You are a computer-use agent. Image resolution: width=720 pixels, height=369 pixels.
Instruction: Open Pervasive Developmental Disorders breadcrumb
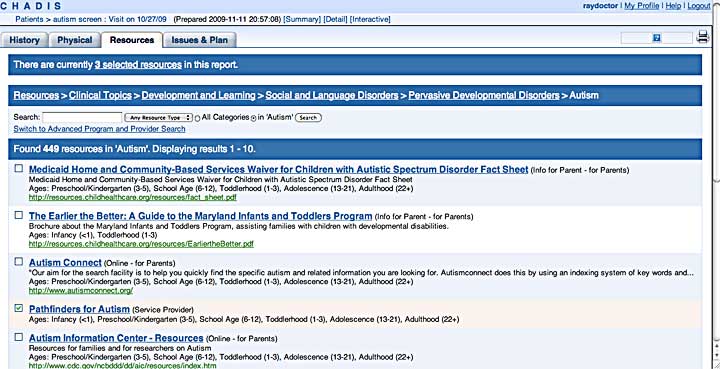(x=484, y=95)
